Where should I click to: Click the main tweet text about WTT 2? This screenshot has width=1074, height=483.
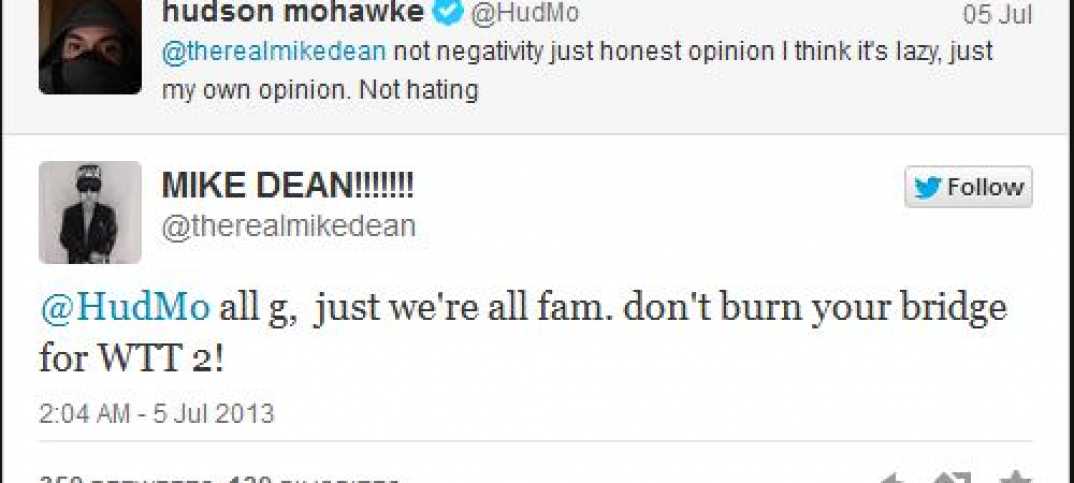pos(523,334)
